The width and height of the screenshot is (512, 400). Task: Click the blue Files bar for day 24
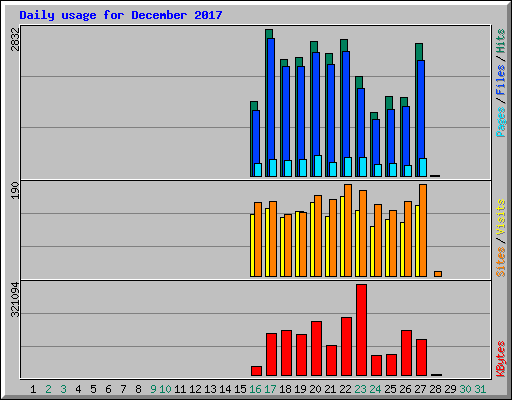[376, 142]
